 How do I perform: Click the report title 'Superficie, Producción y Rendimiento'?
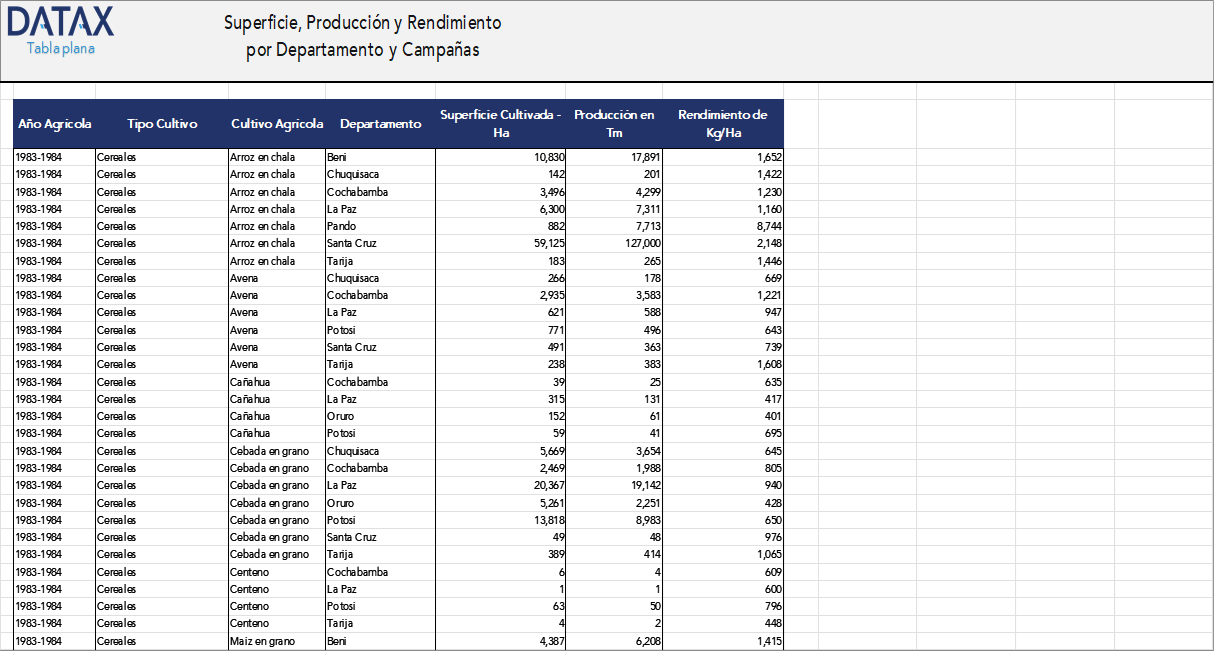coord(363,22)
